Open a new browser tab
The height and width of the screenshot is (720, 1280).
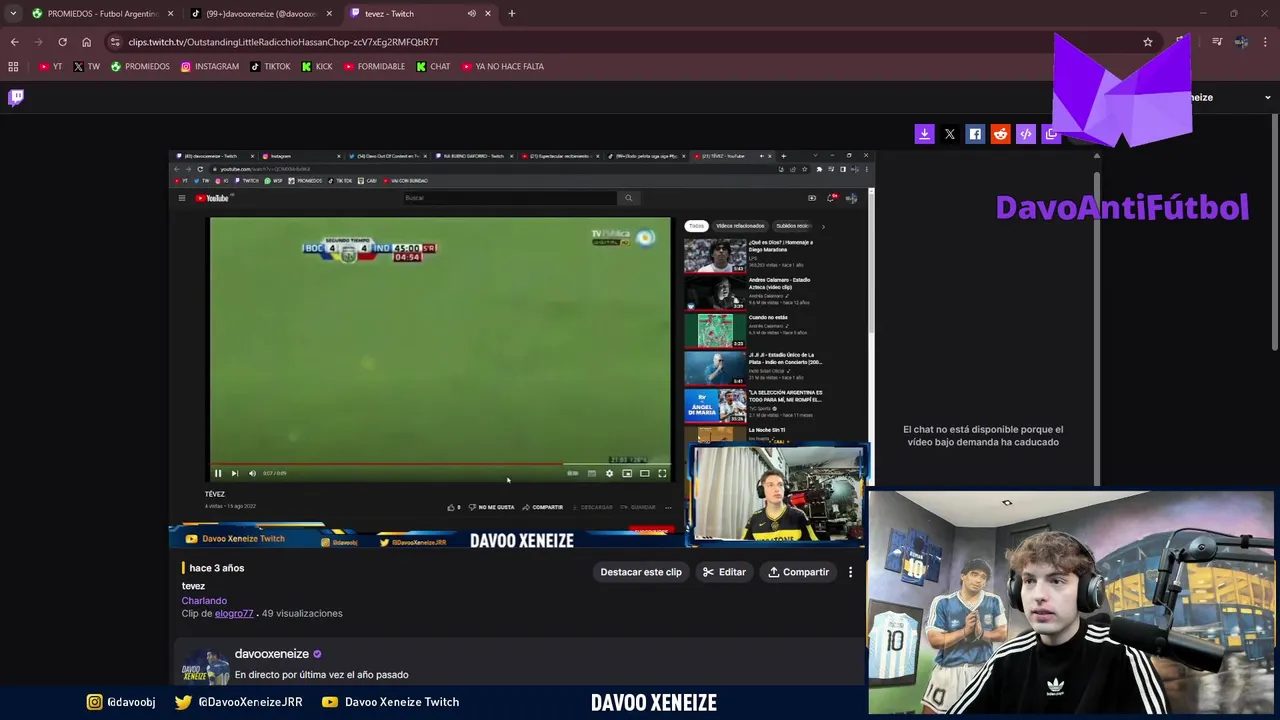511,14
